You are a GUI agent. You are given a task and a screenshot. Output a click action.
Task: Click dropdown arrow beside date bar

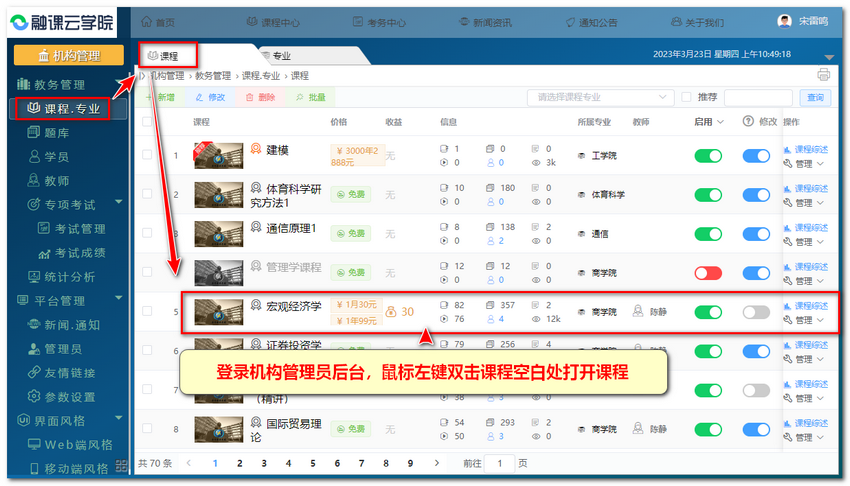(829, 57)
